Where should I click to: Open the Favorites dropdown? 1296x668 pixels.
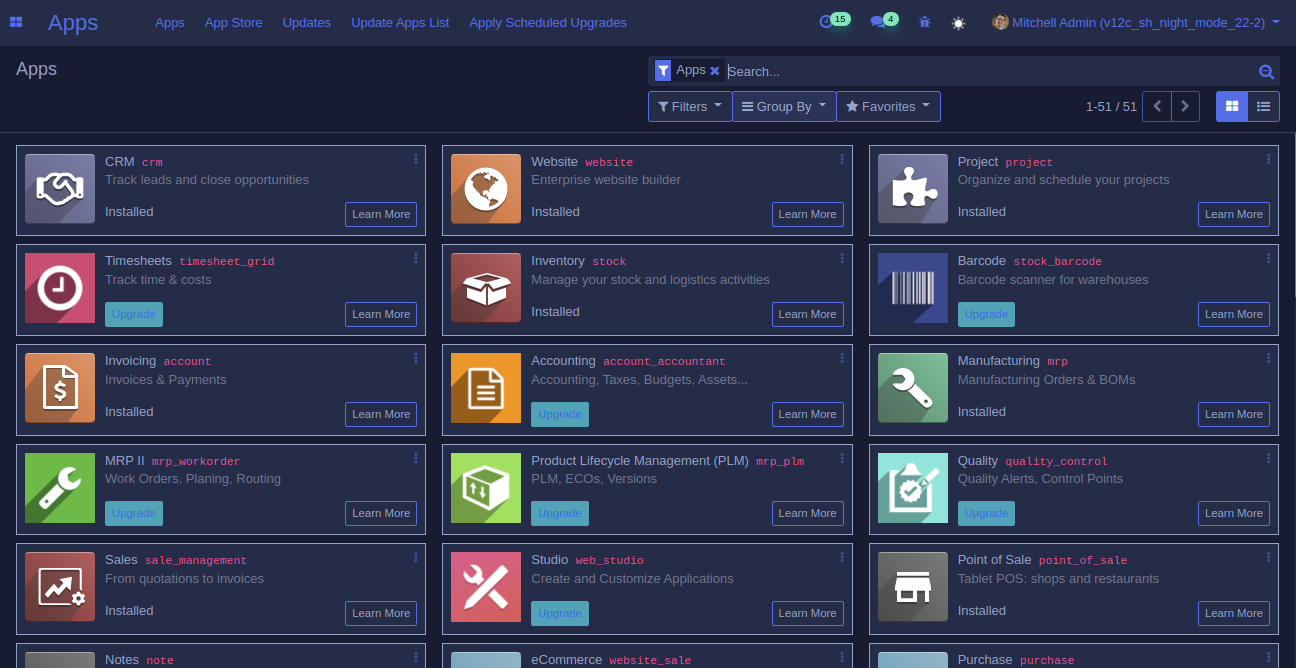coord(888,106)
